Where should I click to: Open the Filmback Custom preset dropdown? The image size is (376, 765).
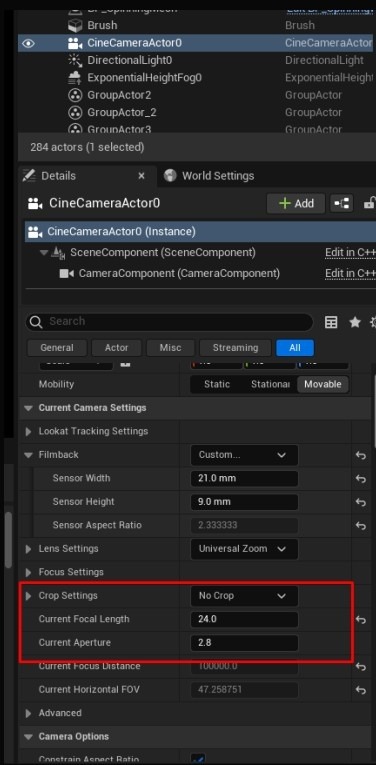click(244, 455)
